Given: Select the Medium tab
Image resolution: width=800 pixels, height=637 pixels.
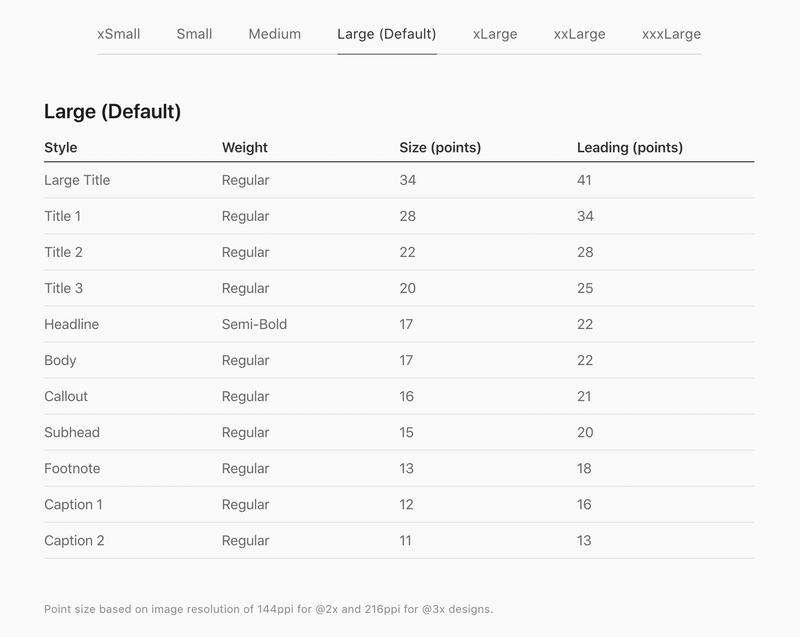Looking at the screenshot, I should pos(274,34).
